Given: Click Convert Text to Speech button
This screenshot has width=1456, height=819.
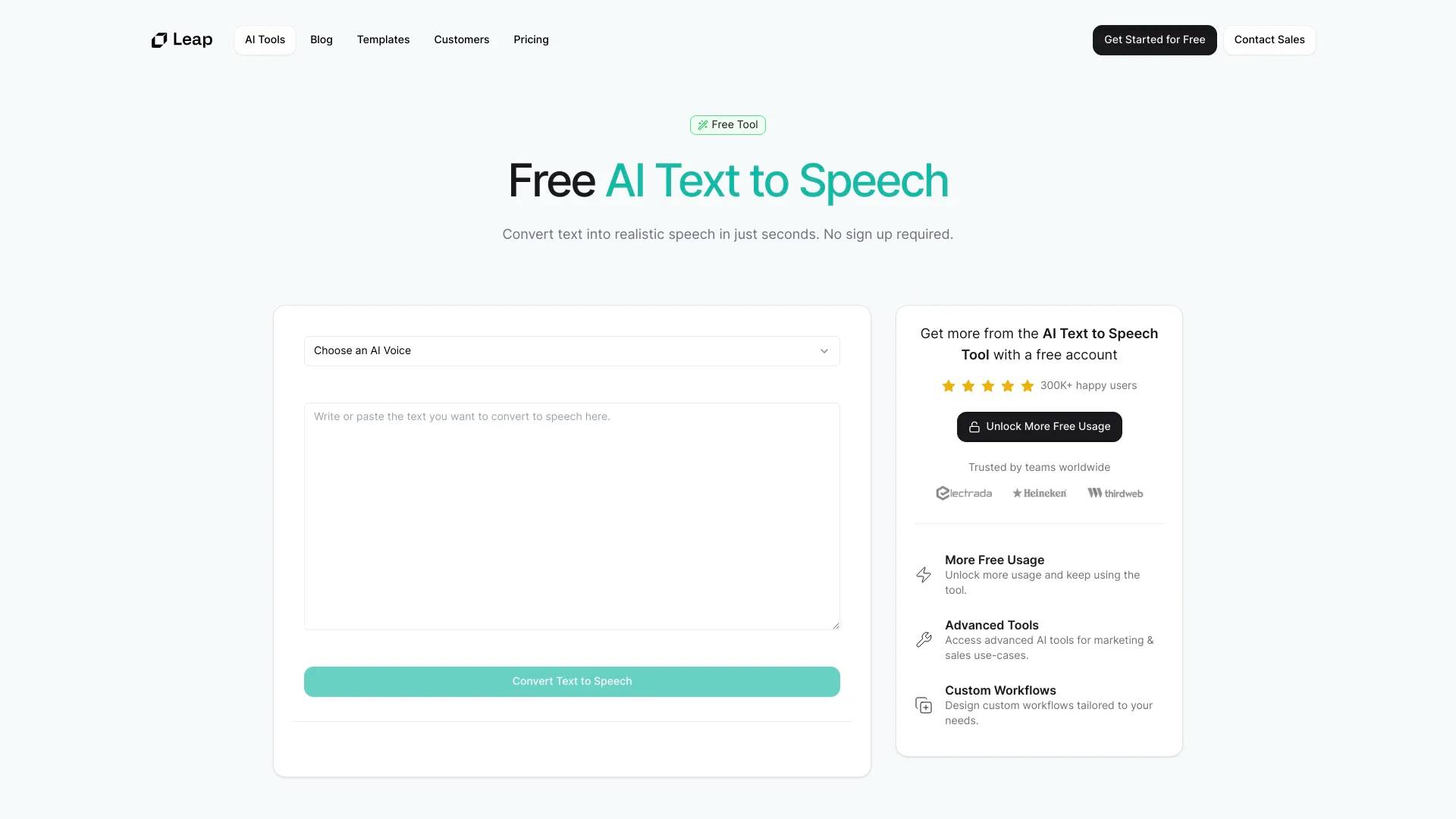Looking at the screenshot, I should (571, 681).
